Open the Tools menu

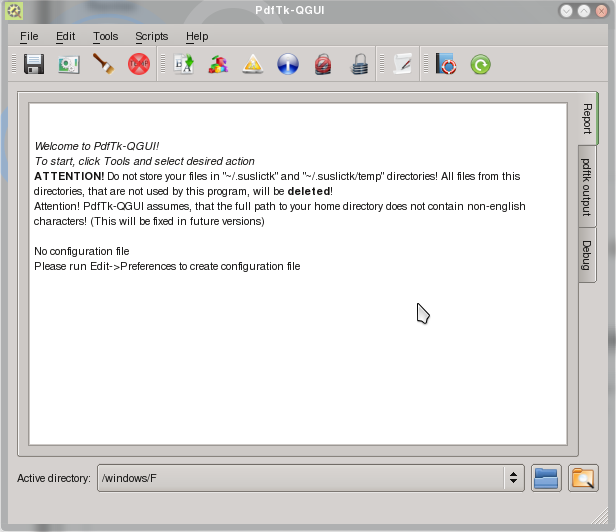tap(105, 37)
